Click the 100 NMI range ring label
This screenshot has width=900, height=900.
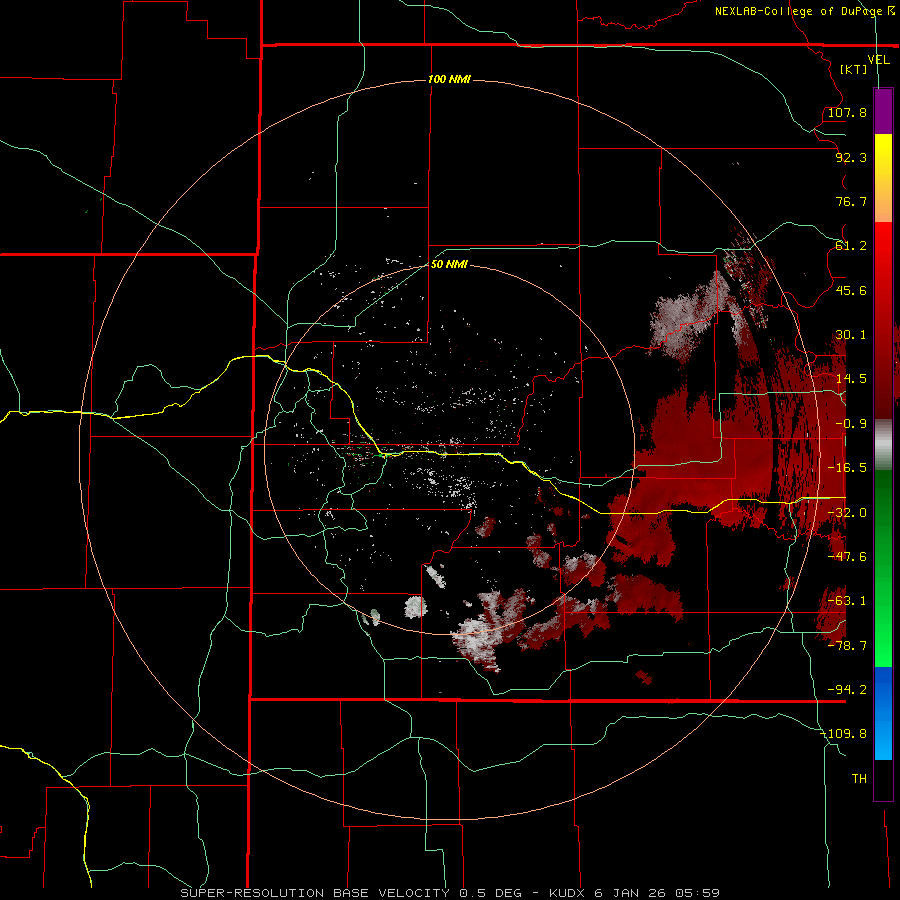(x=449, y=79)
